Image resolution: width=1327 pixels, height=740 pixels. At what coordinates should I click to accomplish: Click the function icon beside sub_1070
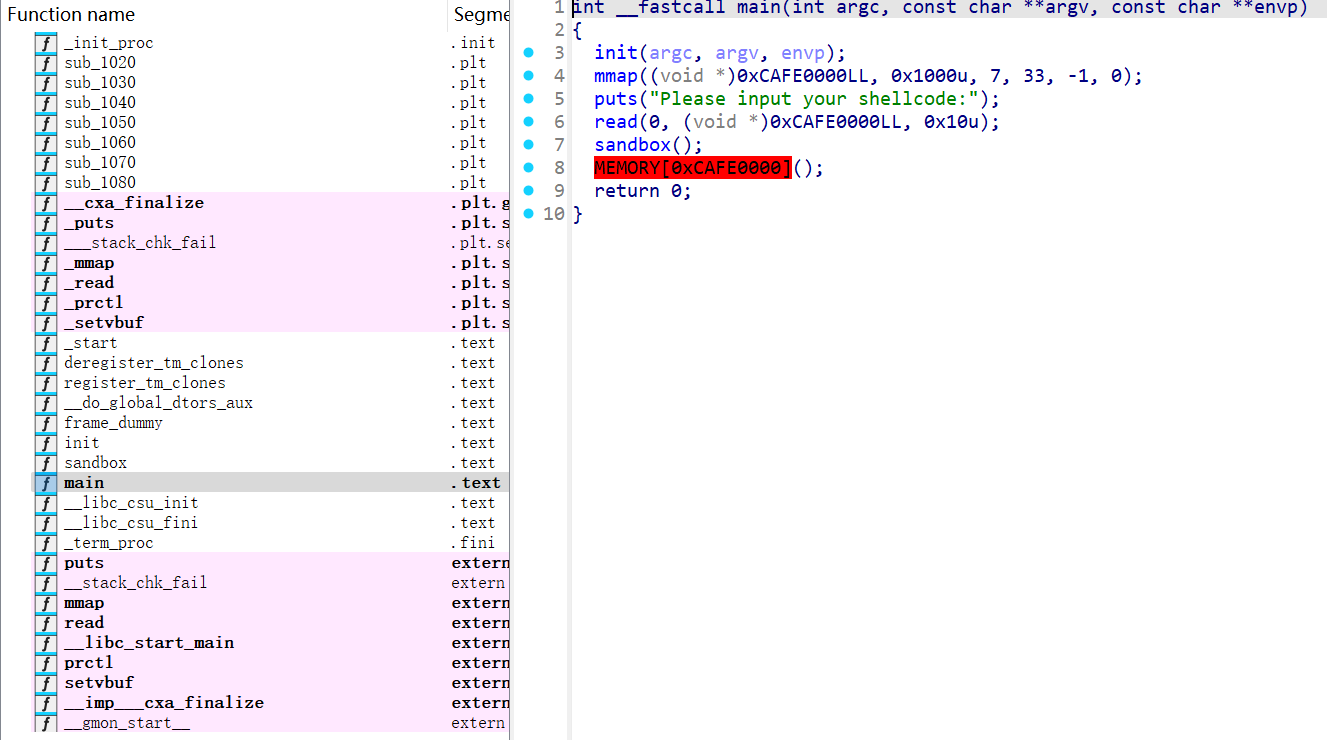point(46,163)
